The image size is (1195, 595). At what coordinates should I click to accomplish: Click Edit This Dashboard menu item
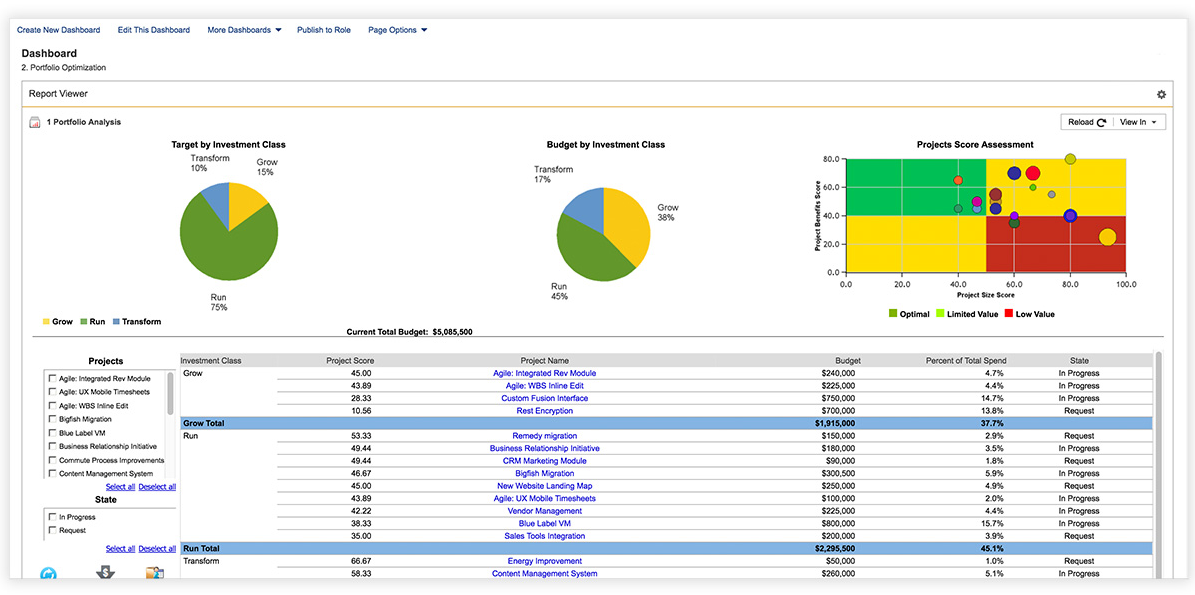[x=153, y=30]
